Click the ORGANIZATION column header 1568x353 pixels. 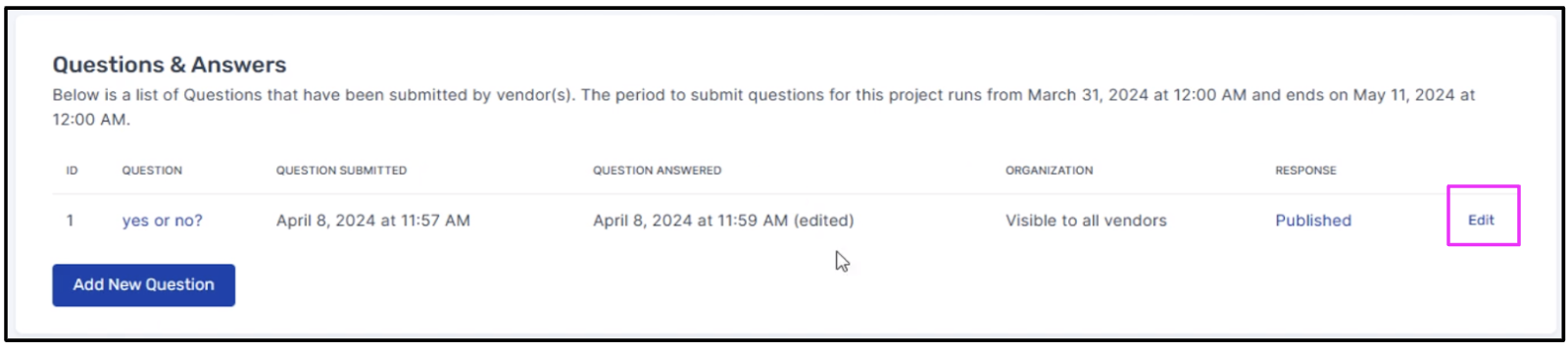click(1049, 171)
